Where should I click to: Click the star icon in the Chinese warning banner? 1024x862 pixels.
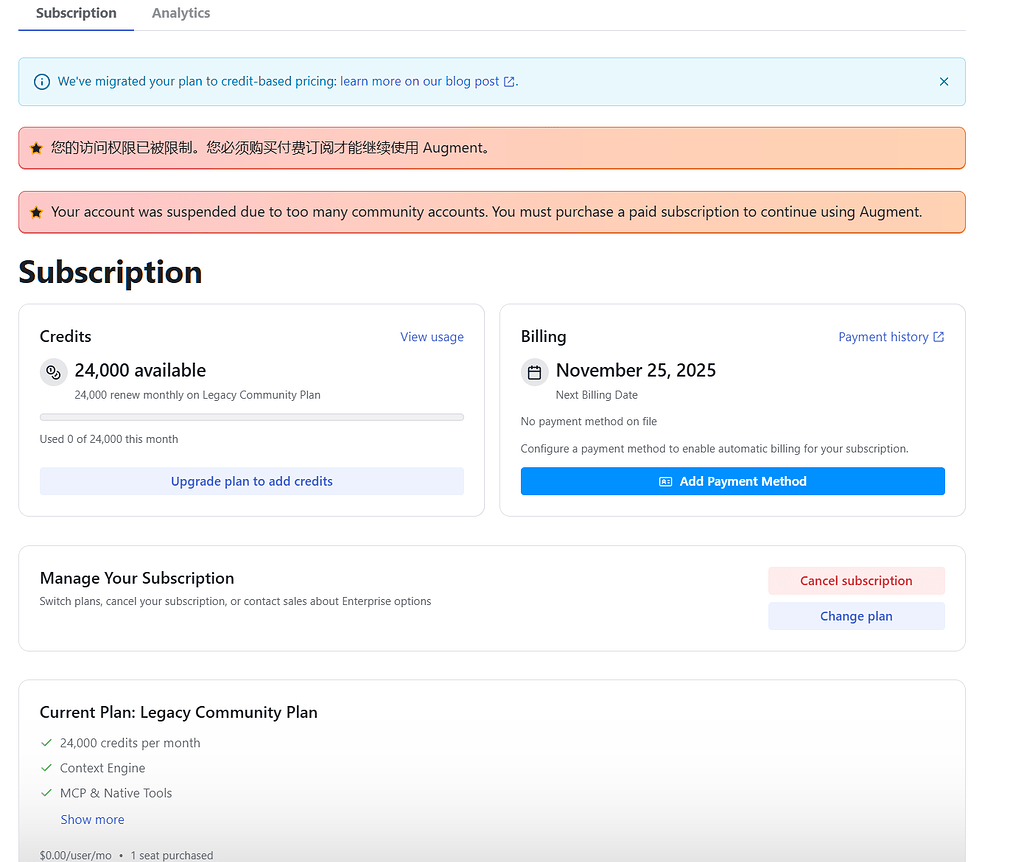tap(37, 148)
